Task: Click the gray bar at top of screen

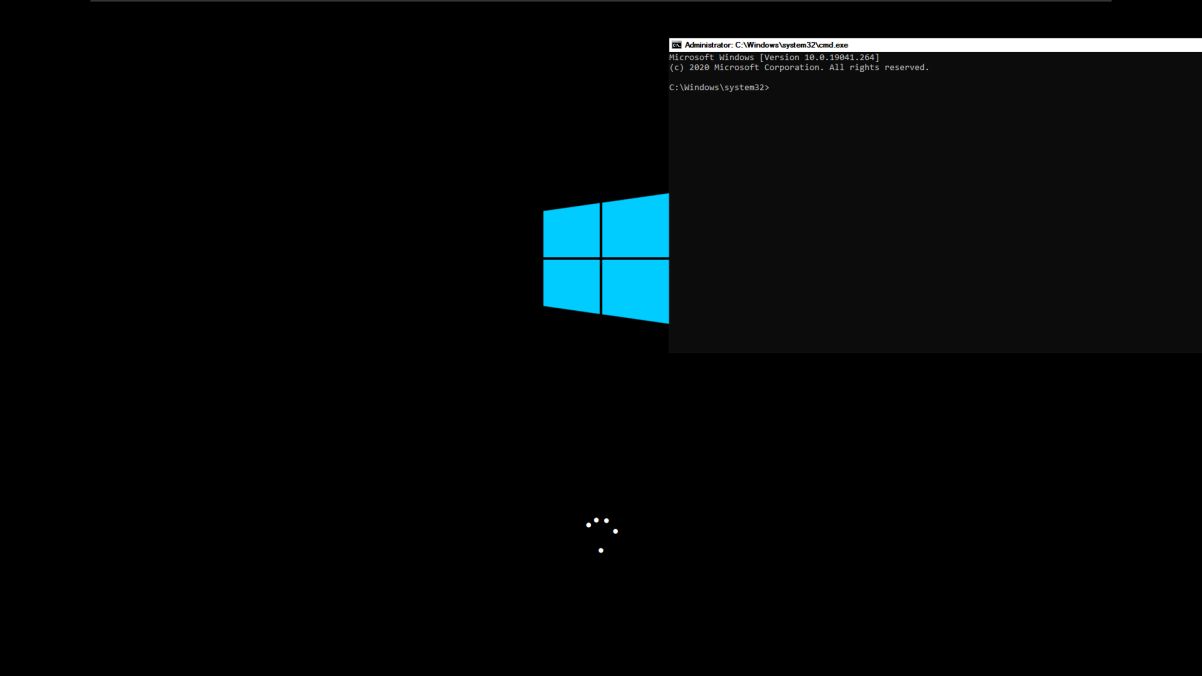Action: click(x=600, y=1)
